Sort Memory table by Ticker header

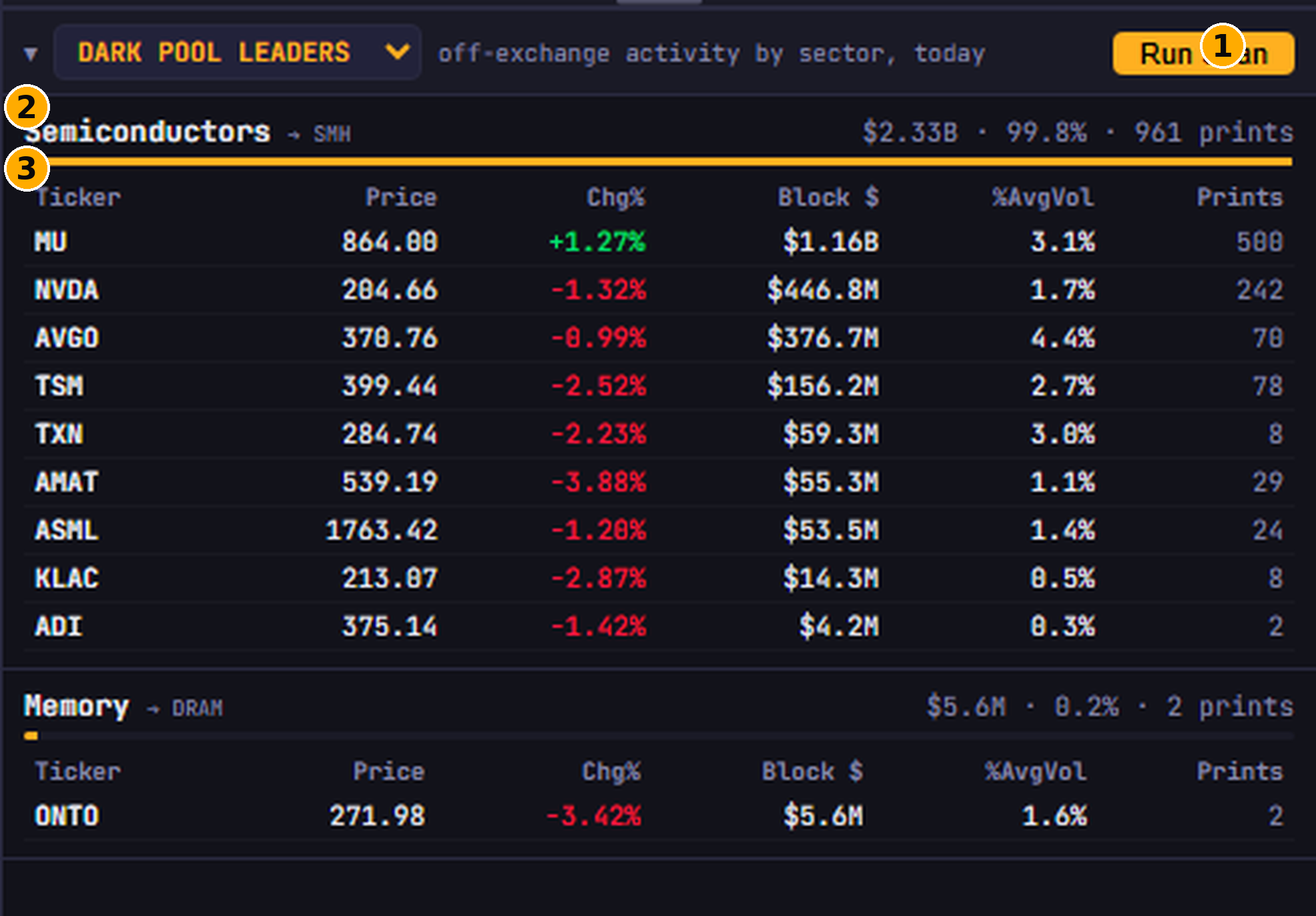coord(78,771)
